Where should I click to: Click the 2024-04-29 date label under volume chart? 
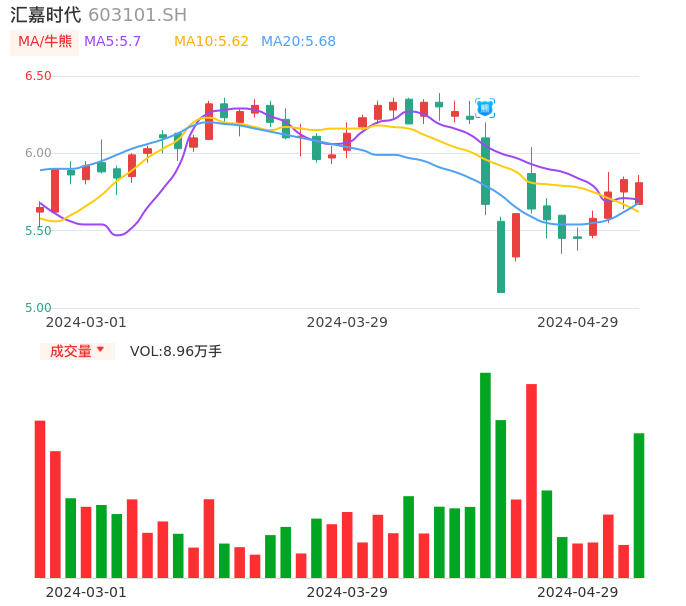tap(578, 592)
